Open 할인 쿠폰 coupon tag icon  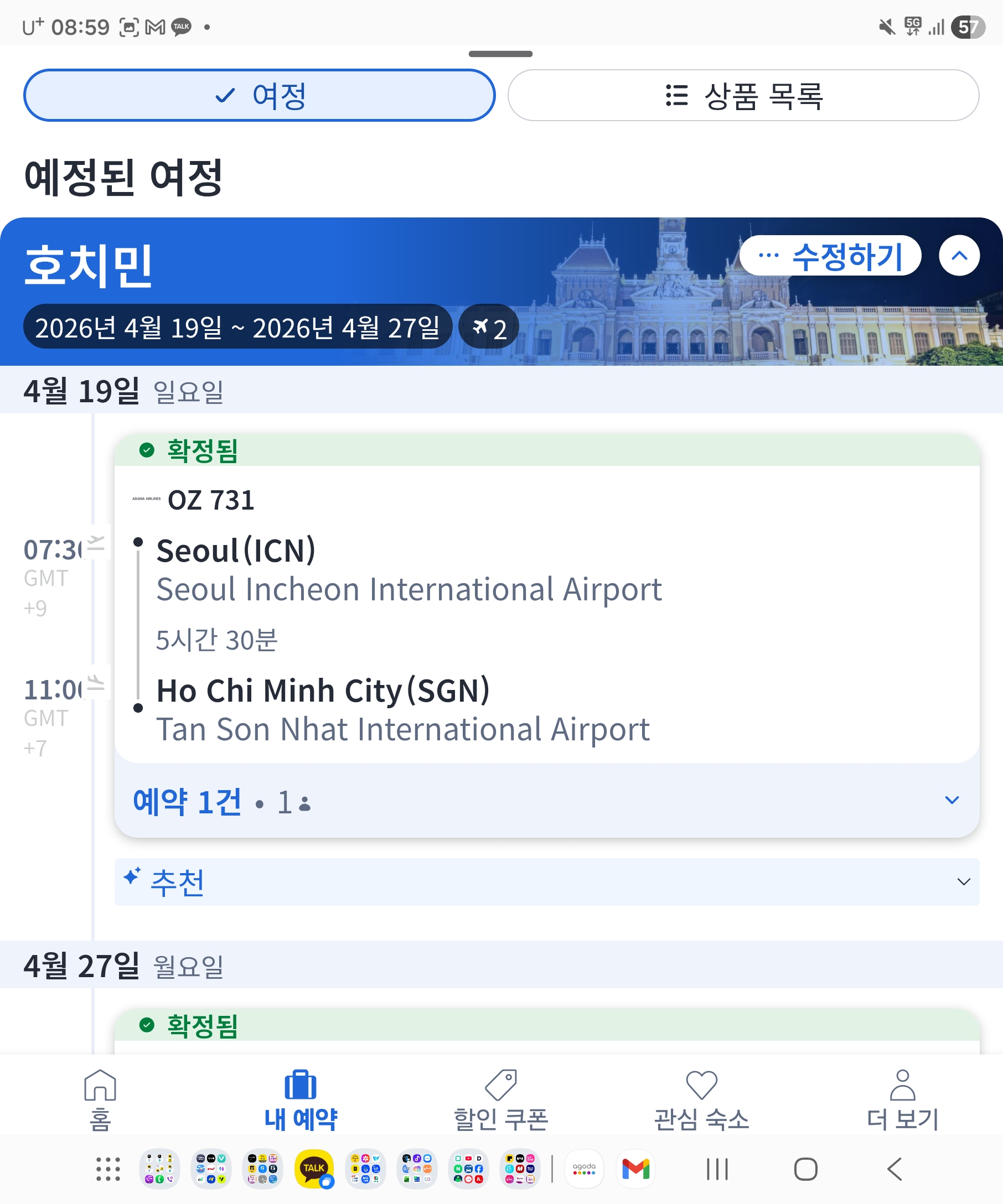[500, 1086]
